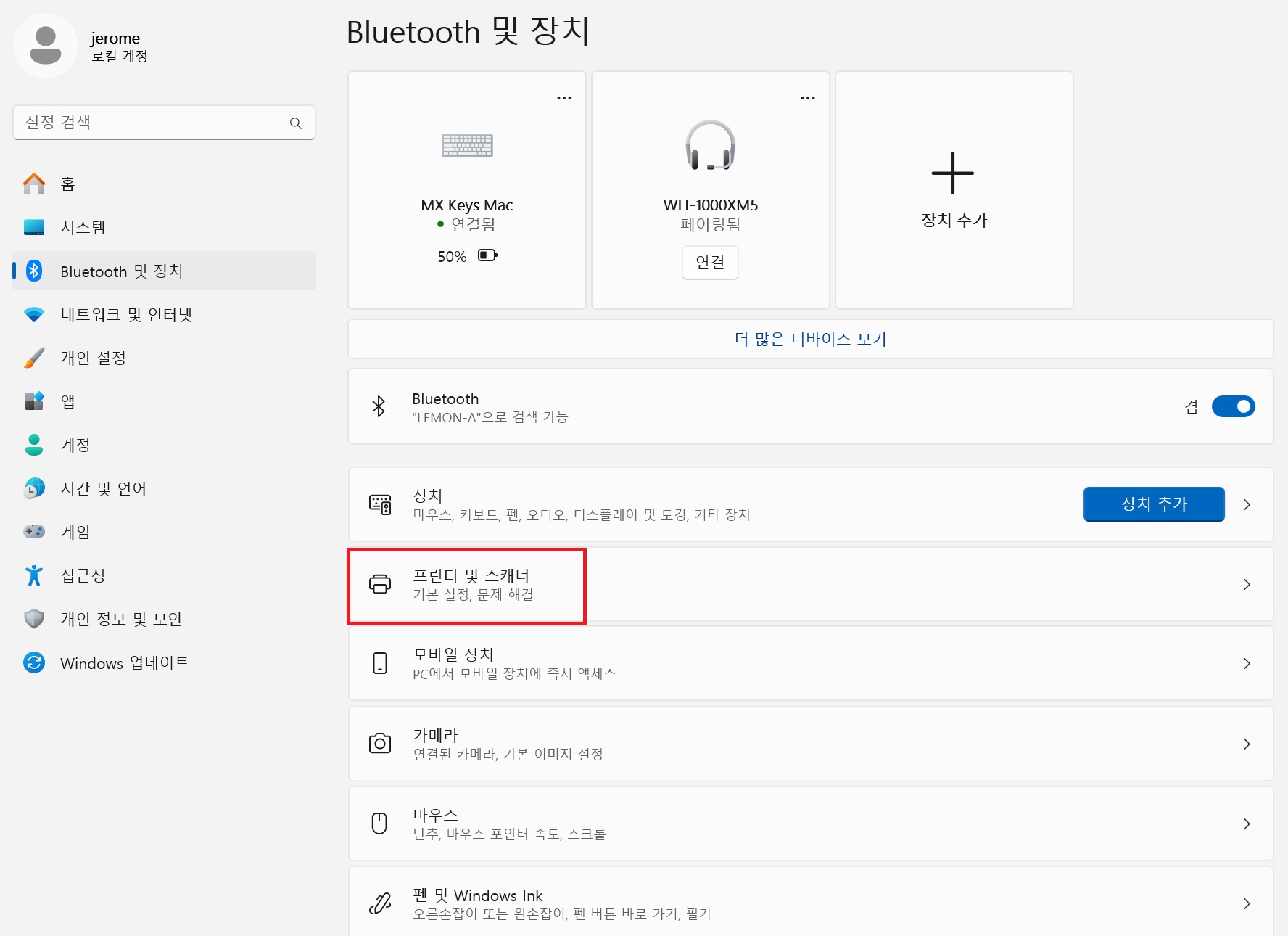Click 연결됨 status under MX Keys Mac
1288x936 pixels.
click(473, 224)
